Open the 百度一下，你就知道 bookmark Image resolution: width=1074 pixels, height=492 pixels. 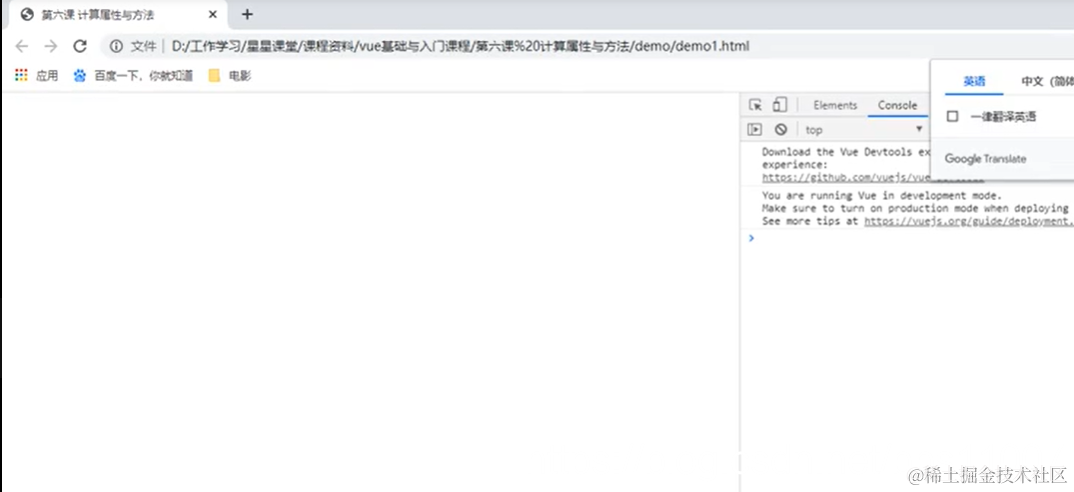[x=134, y=75]
